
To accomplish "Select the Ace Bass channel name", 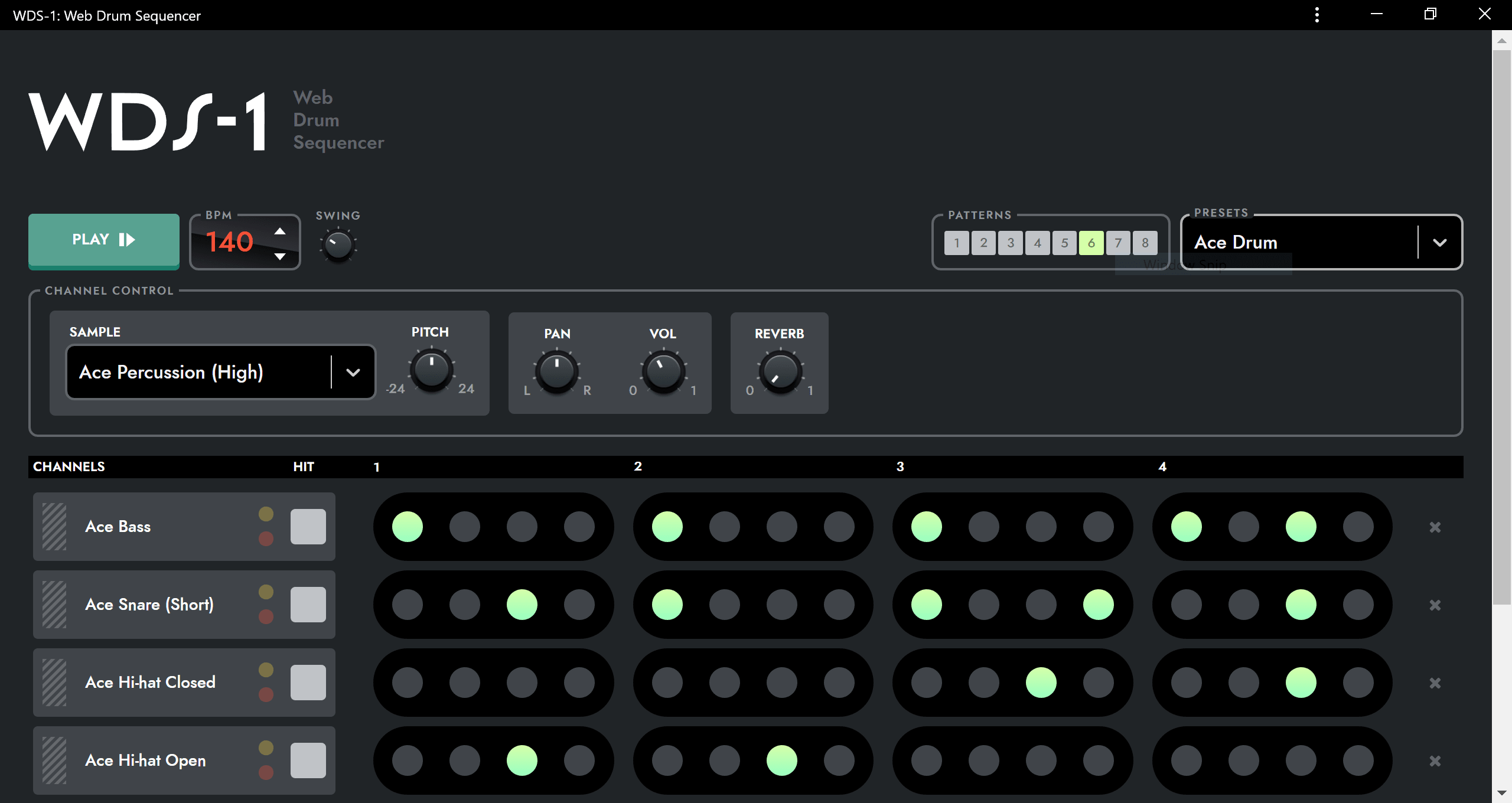I will click(118, 527).
